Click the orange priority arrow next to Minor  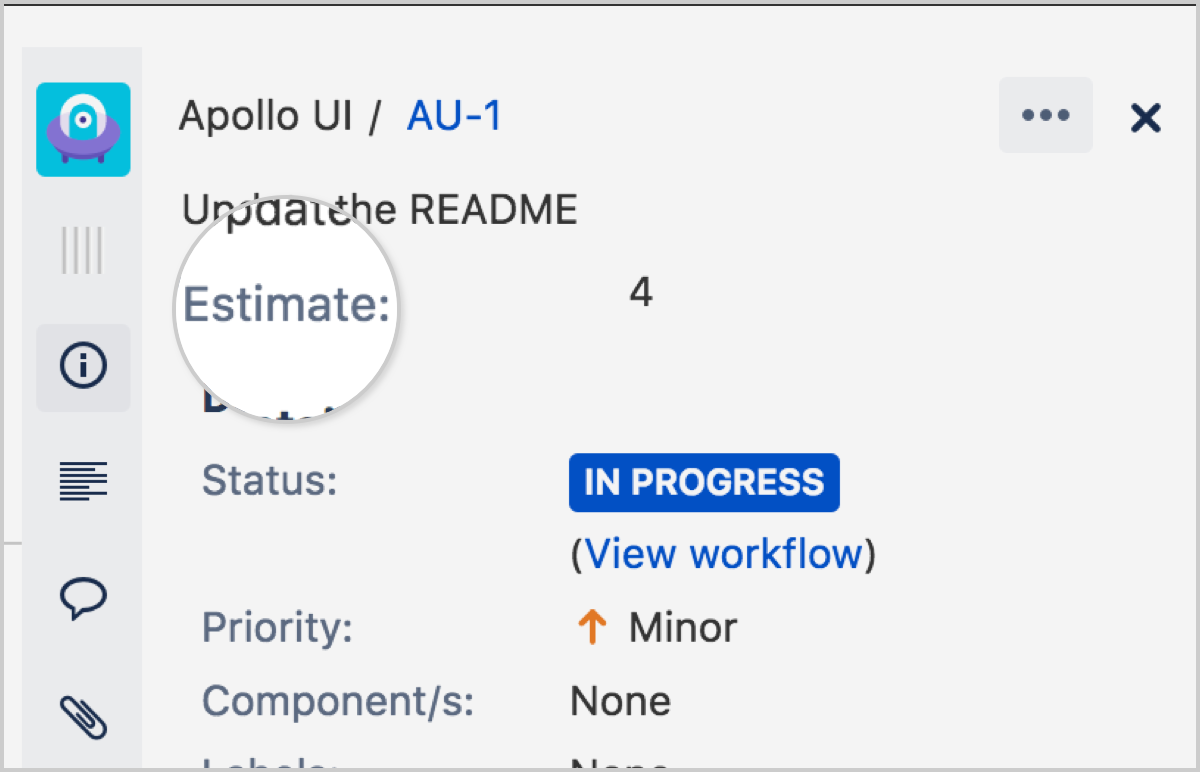(x=591, y=627)
